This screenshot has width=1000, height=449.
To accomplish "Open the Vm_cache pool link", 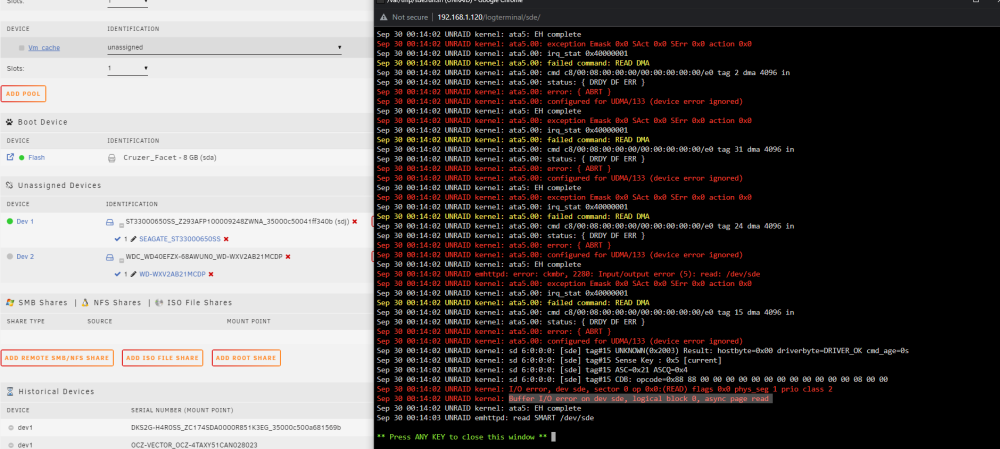I will (x=44, y=48).
